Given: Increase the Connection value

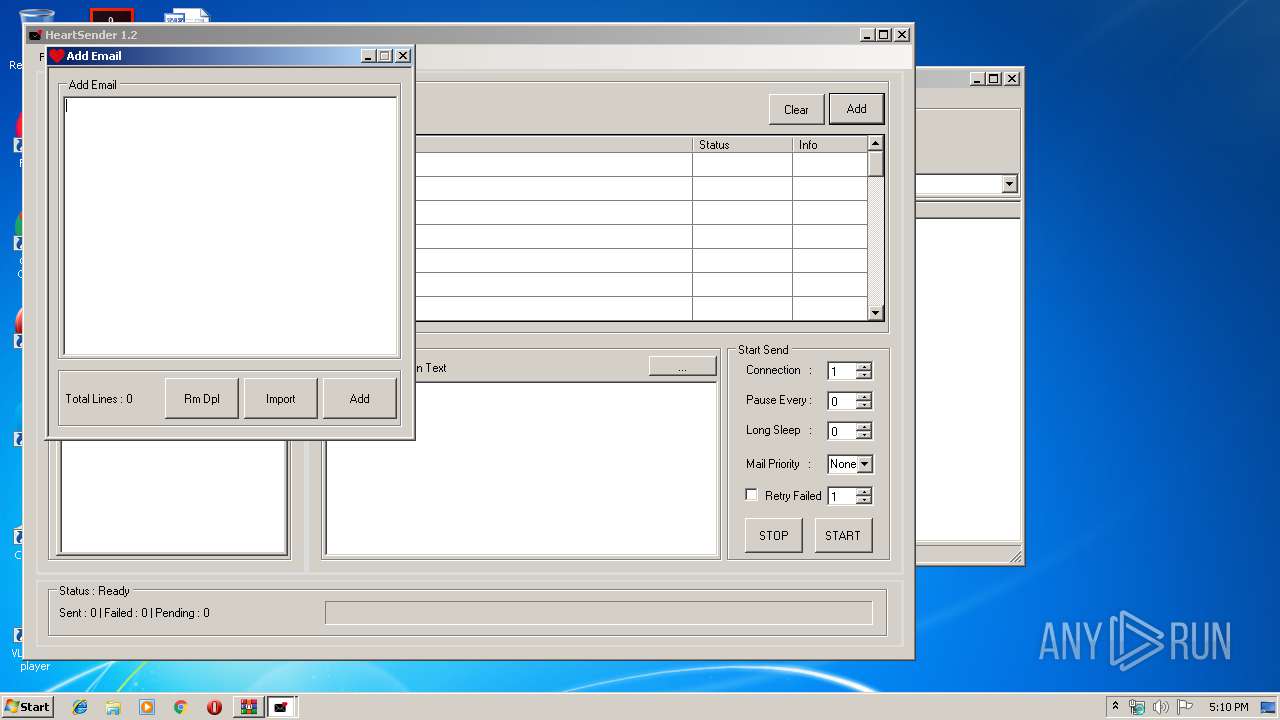Looking at the screenshot, I should [x=864, y=367].
